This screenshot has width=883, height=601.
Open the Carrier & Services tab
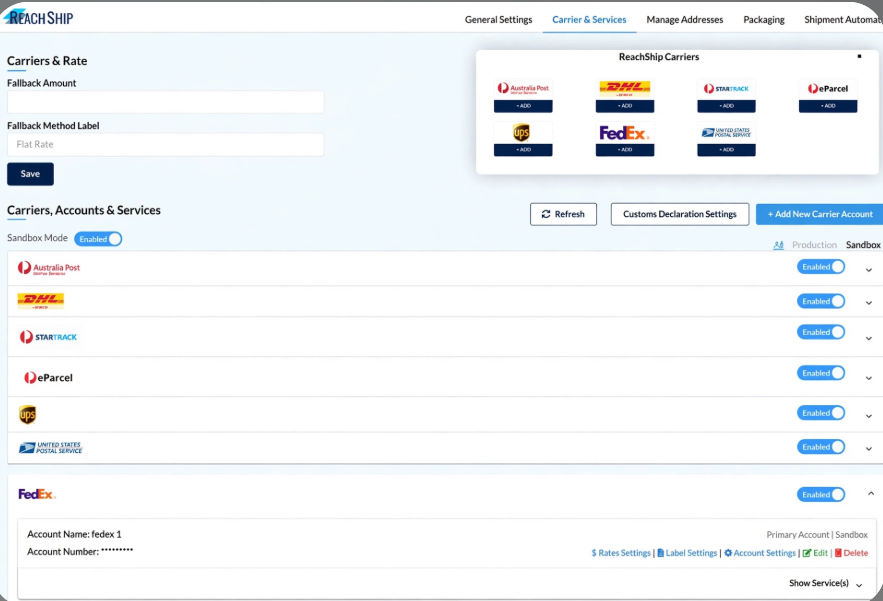click(589, 20)
